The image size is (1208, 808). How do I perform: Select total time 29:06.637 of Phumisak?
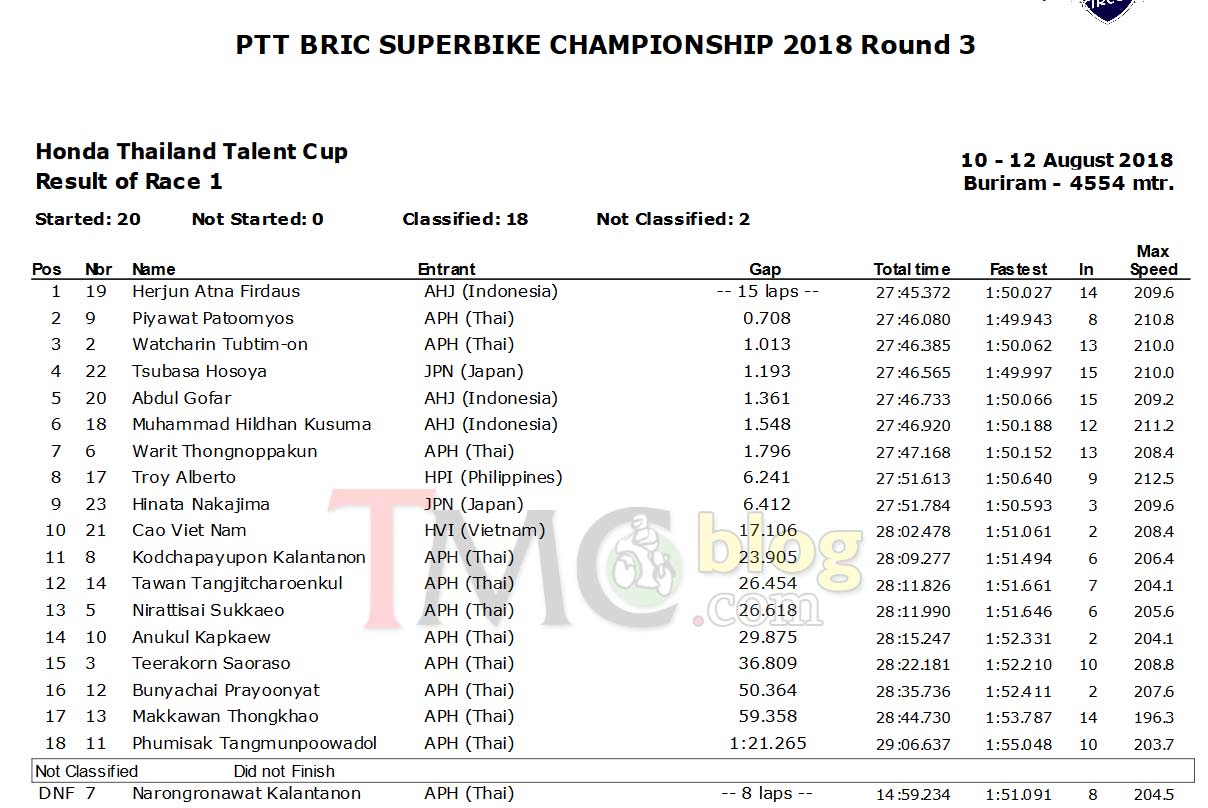coord(913,744)
